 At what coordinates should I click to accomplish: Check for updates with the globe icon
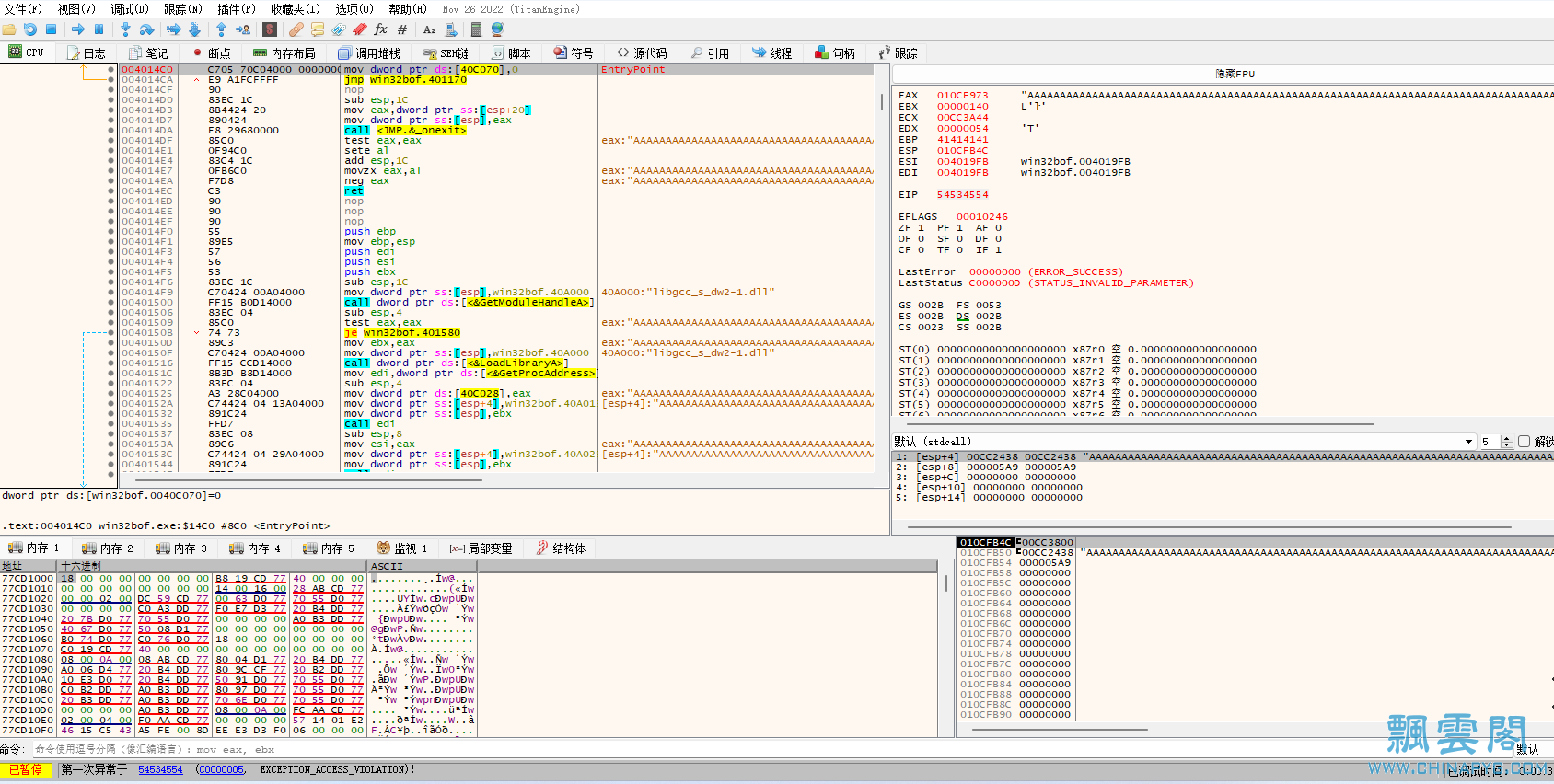click(498, 29)
